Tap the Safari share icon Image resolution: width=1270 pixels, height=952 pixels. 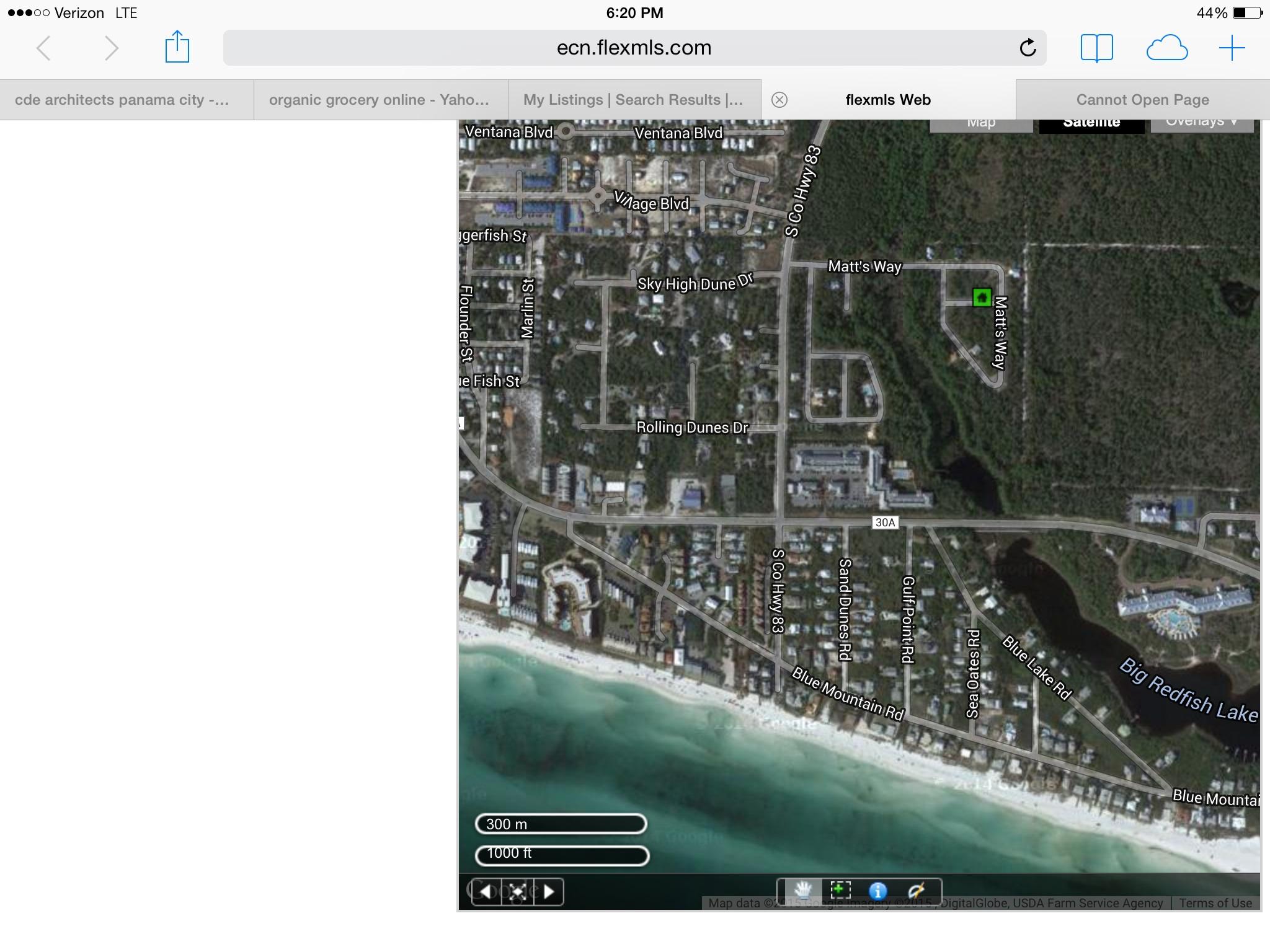[x=177, y=48]
